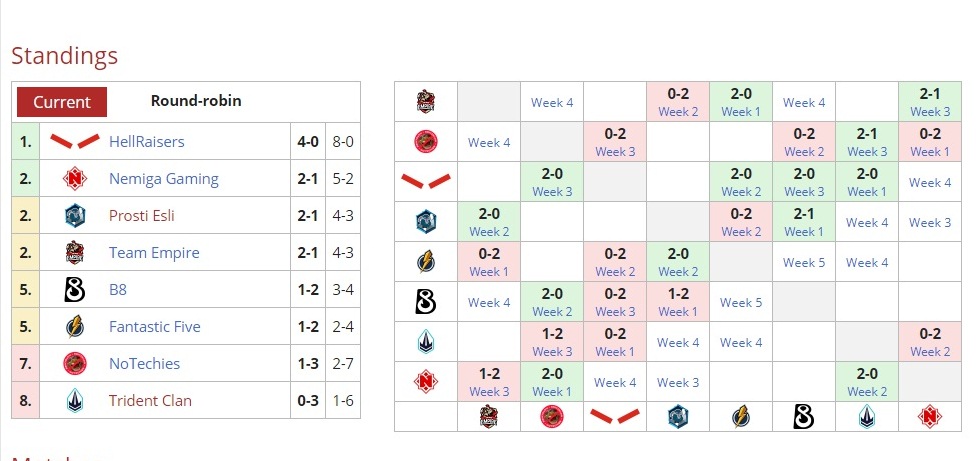Click B8 logo in crosstable bottom row
The image size is (976, 461).
point(804,417)
